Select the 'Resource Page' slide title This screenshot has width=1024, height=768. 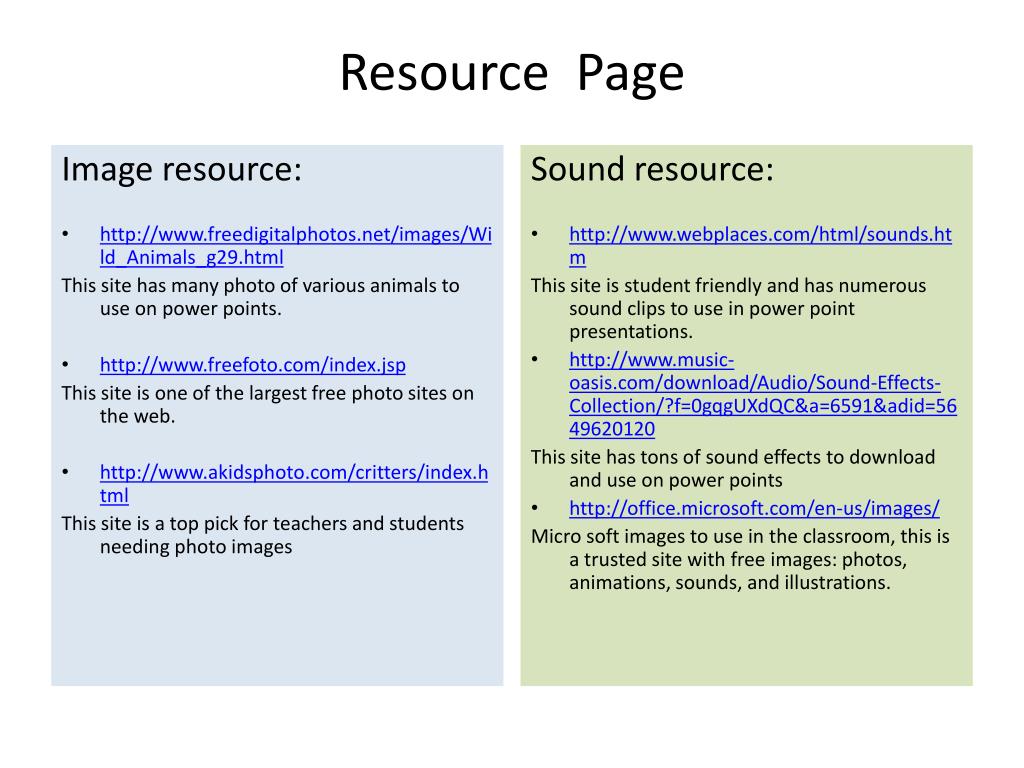pos(512,73)
